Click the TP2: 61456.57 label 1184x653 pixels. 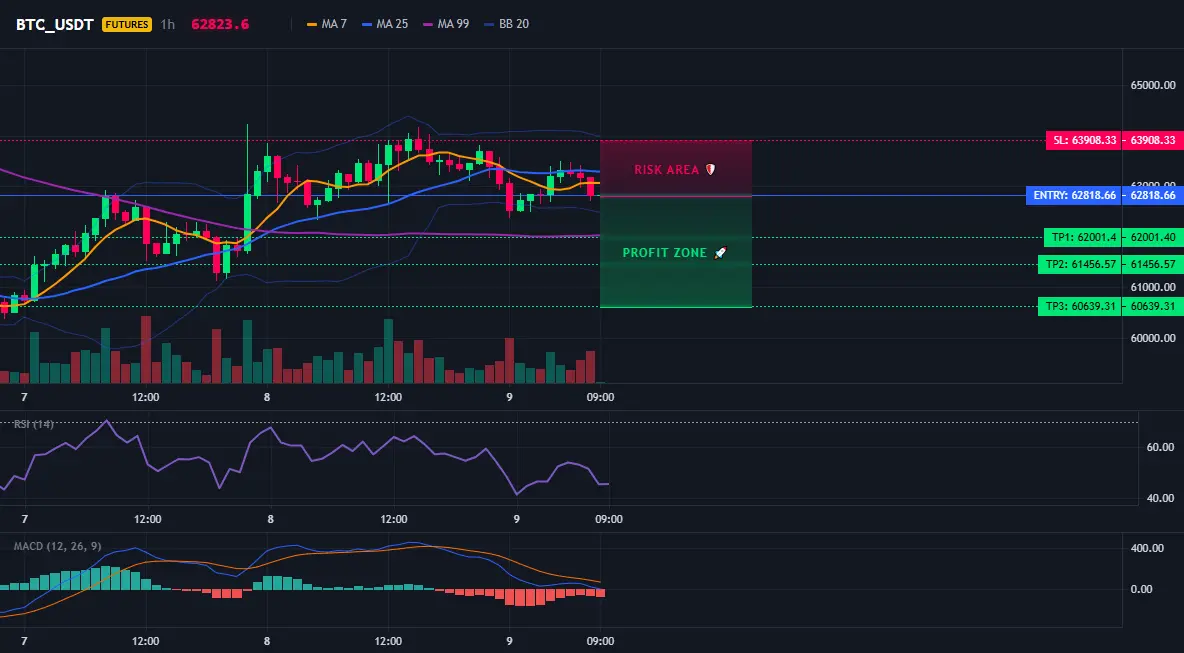1079,264
